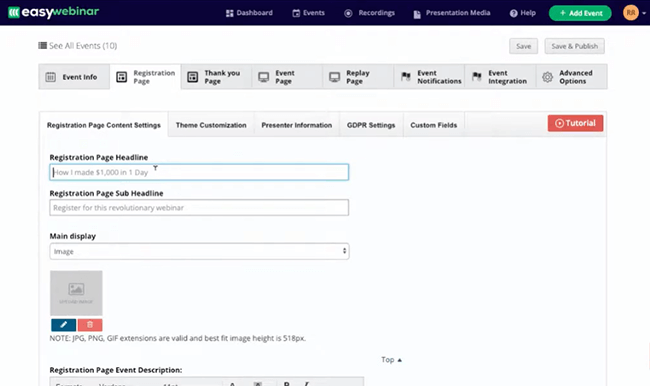Click the Help question mark icon

point(513,13)
